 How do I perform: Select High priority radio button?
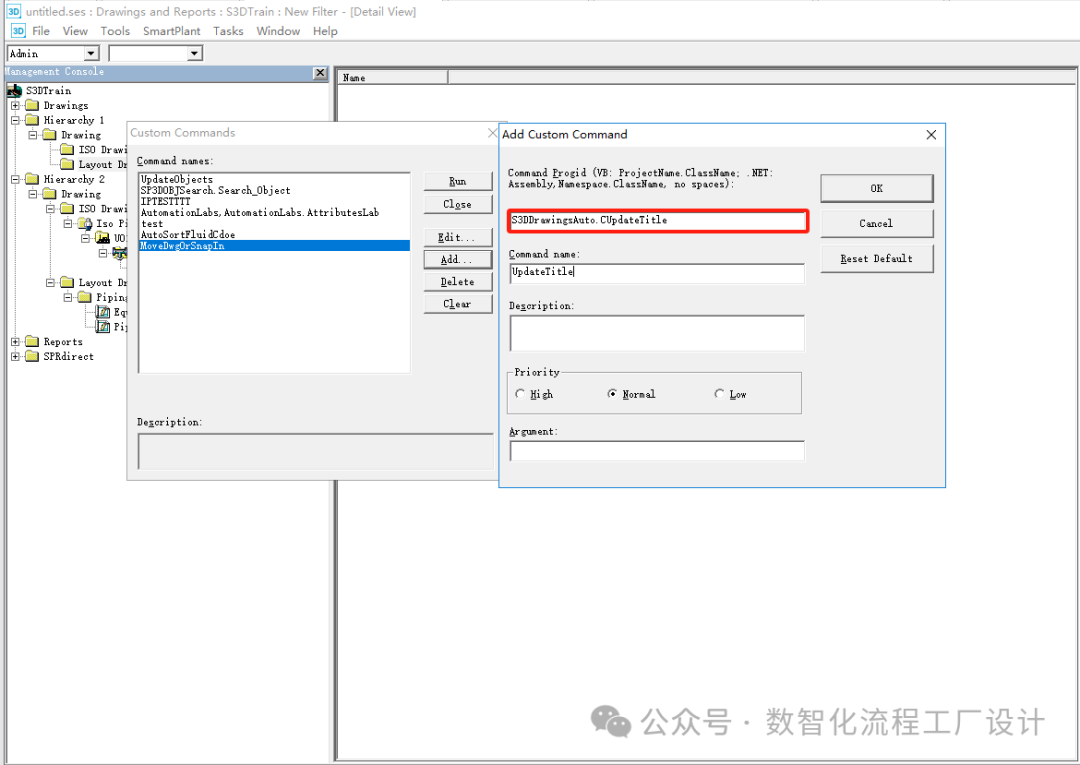click(520, 394)
